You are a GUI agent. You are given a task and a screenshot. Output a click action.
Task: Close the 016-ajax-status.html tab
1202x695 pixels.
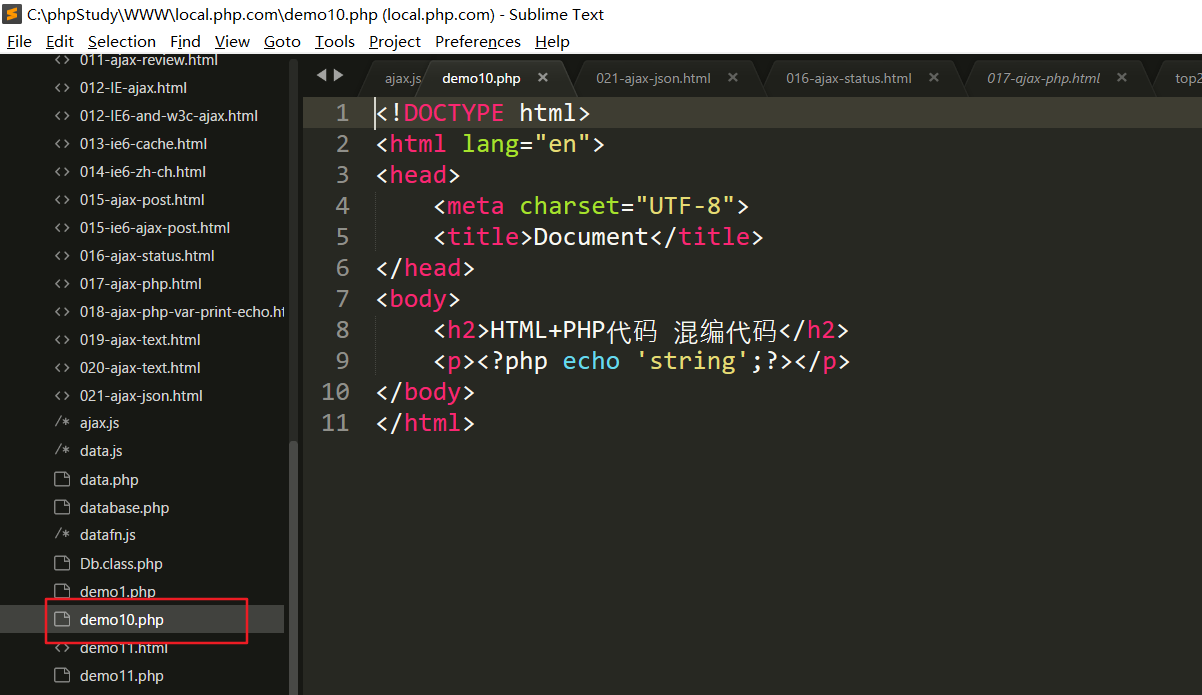pos(934,78)
